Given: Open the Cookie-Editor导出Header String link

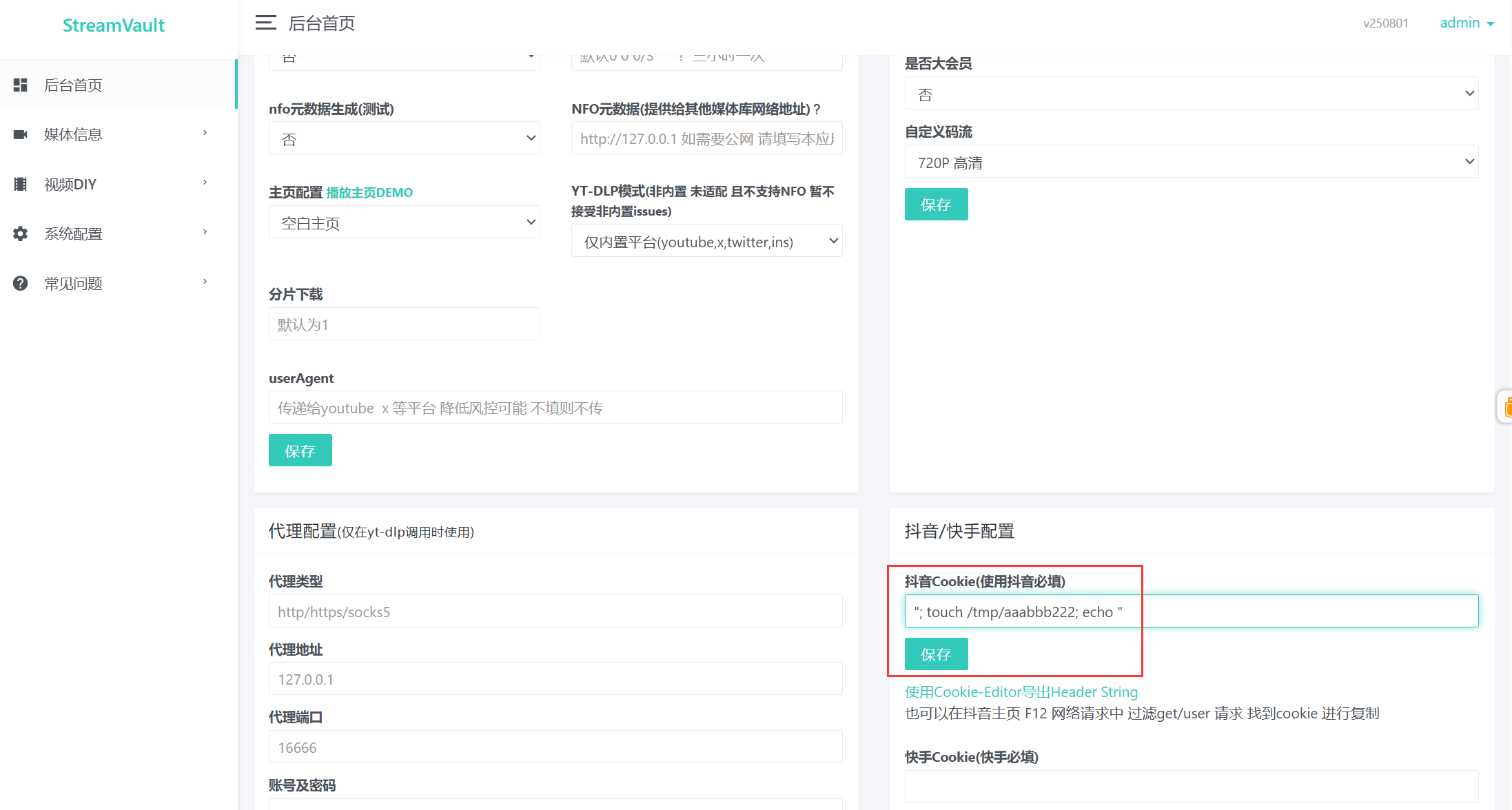Looking at the screenshot, I should pyautogui.click(x=1021, y=692).
